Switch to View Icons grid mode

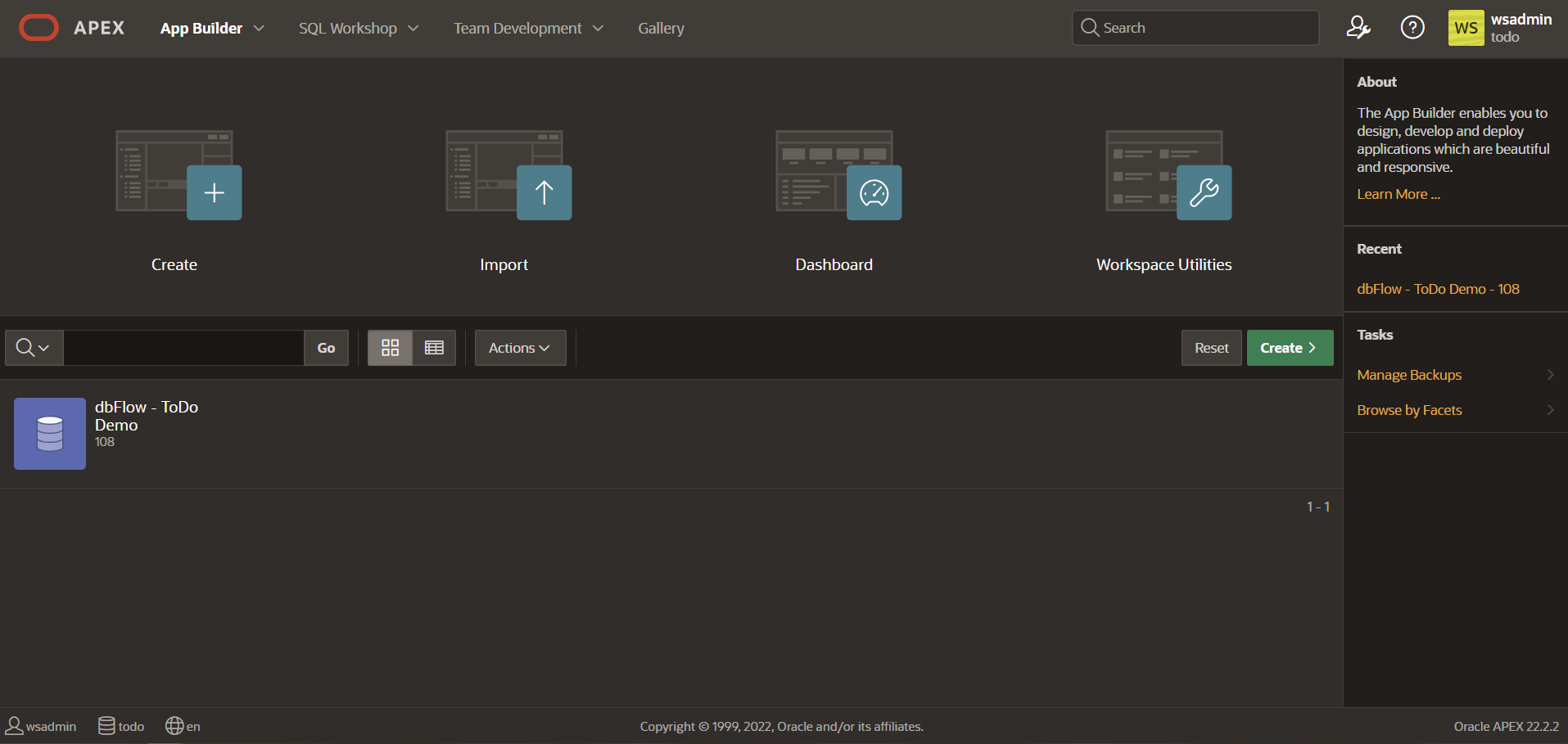(x=391, y=348)
